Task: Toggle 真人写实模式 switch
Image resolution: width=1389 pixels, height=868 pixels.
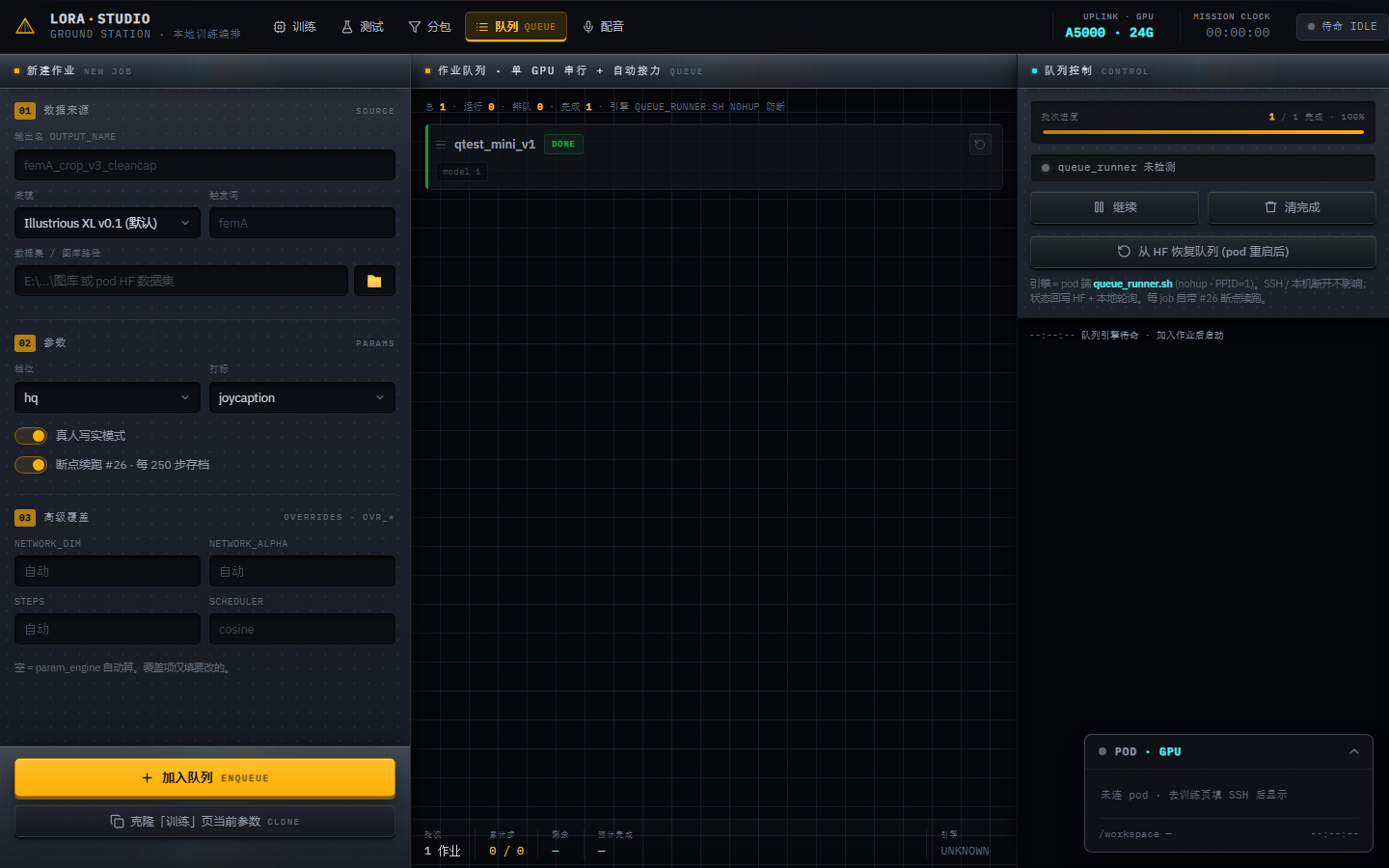Action: (x=31, y=436)
